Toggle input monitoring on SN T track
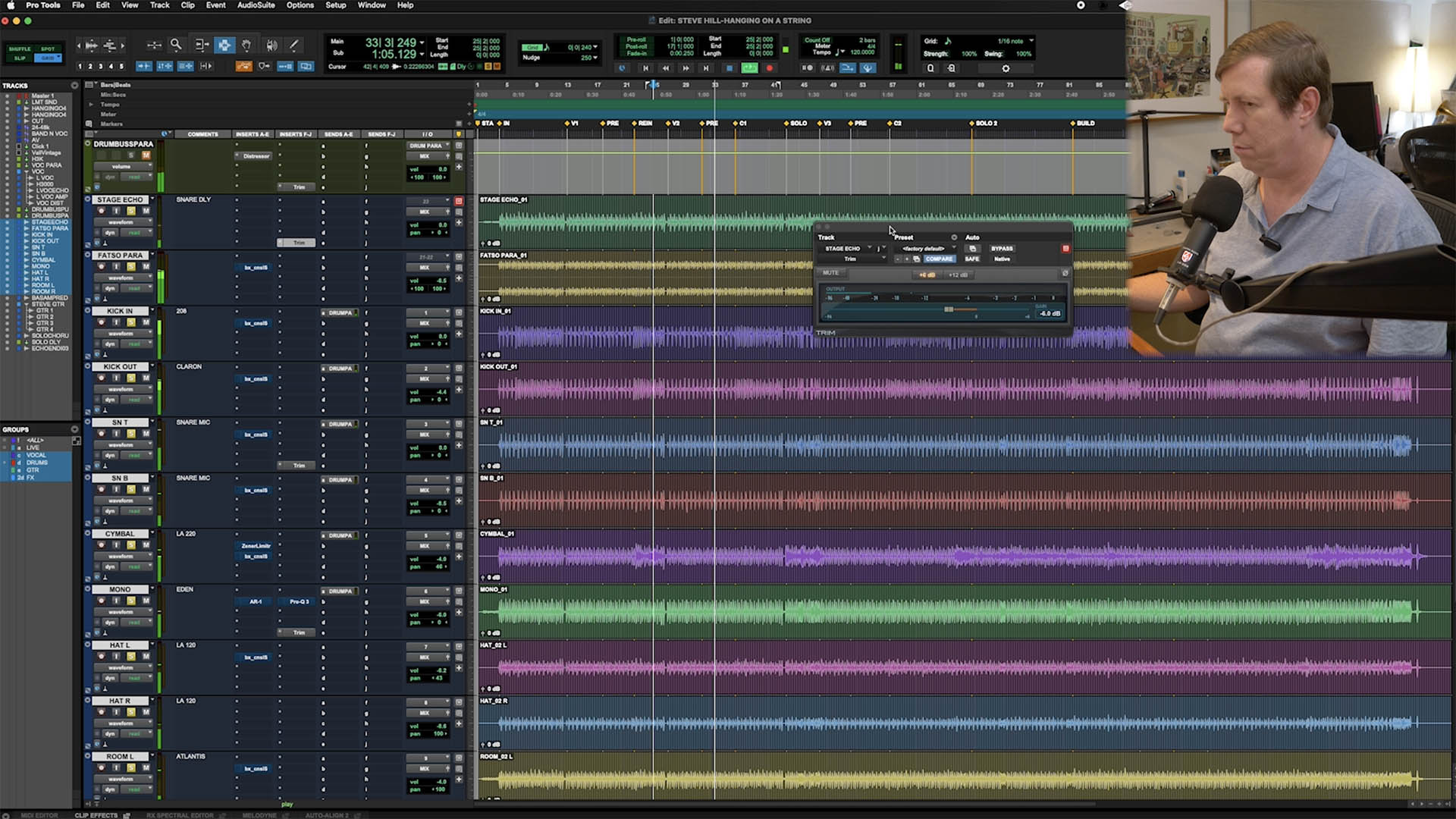The height and width of the screenshot is (819, 1456). (115, 434)
